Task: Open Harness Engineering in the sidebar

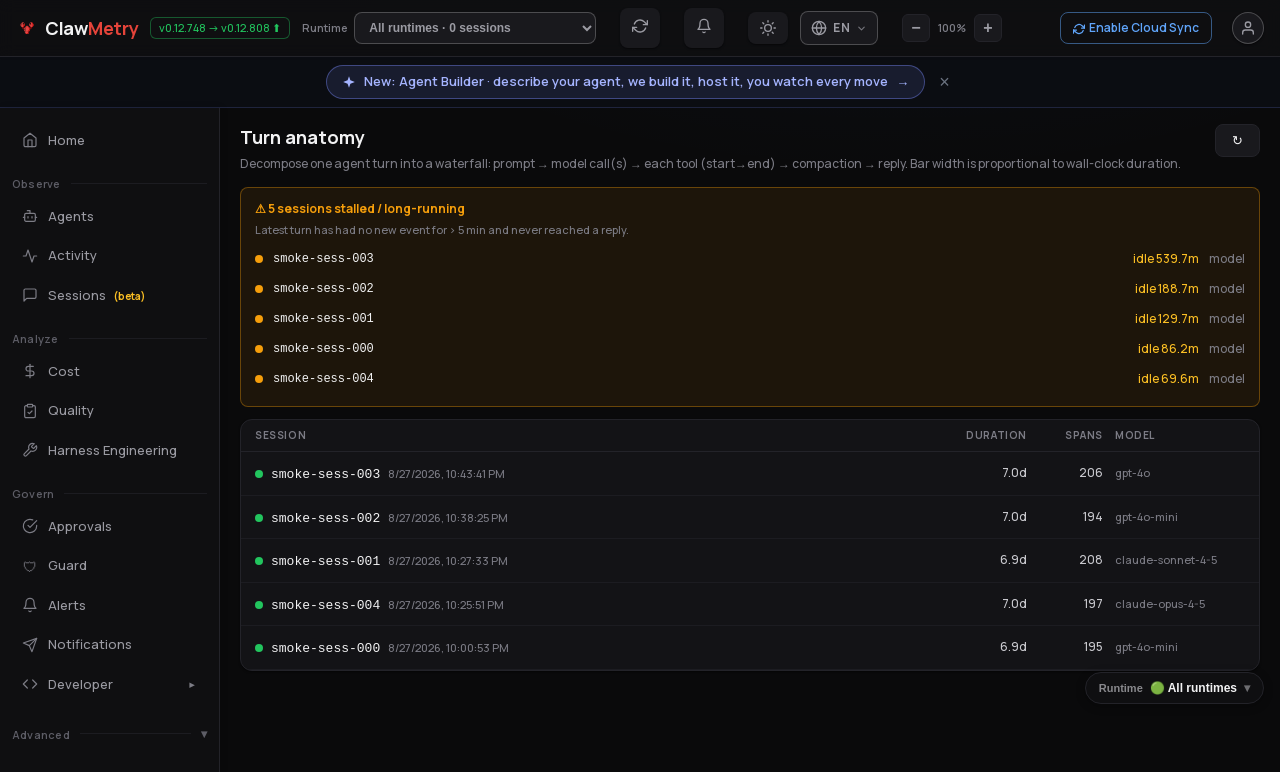Action: (x=110, y=450)
